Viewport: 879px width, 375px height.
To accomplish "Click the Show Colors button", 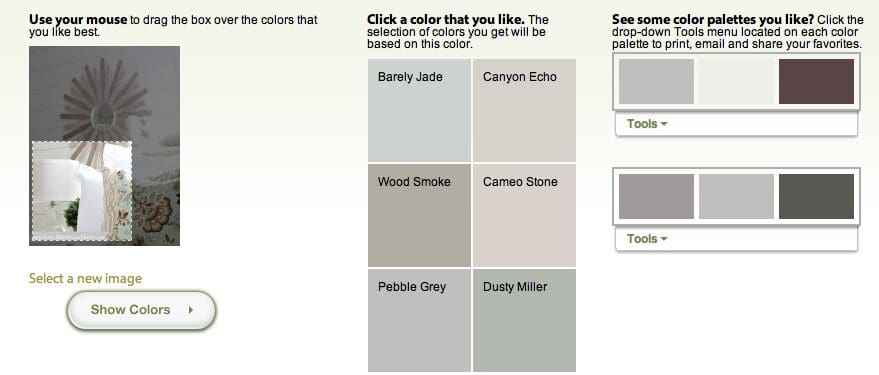I will [x=141, y=309].
